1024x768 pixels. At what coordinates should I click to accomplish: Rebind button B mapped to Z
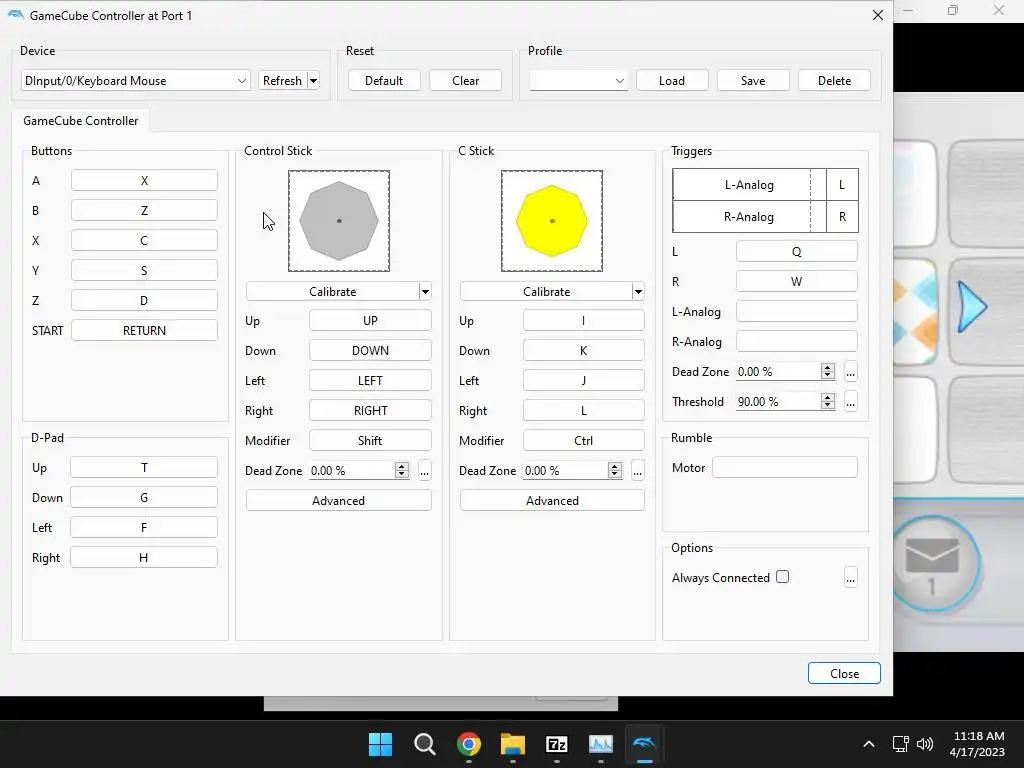click(x=144, y=211)
